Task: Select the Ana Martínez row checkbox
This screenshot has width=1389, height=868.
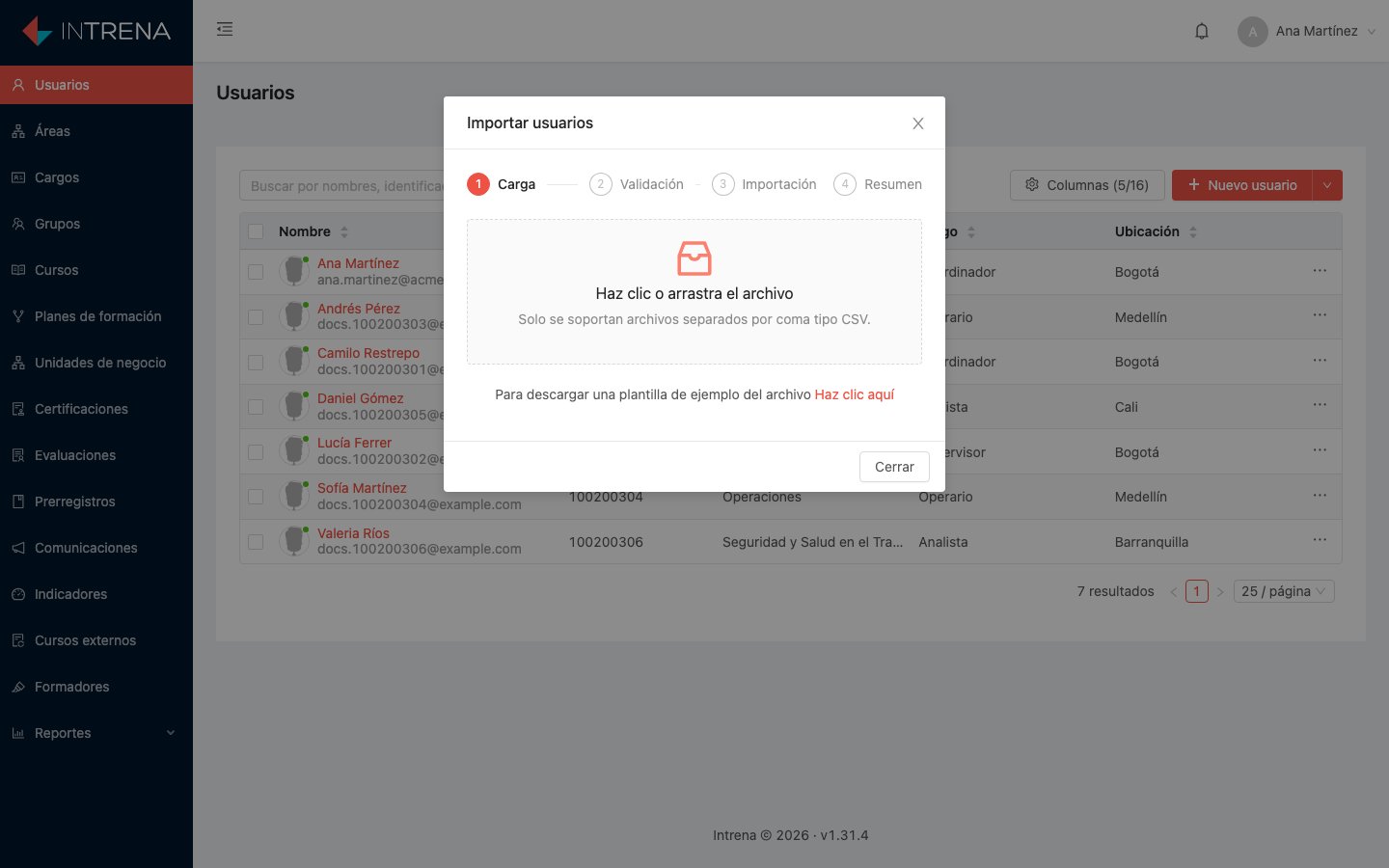Action: tap(256, 272)
